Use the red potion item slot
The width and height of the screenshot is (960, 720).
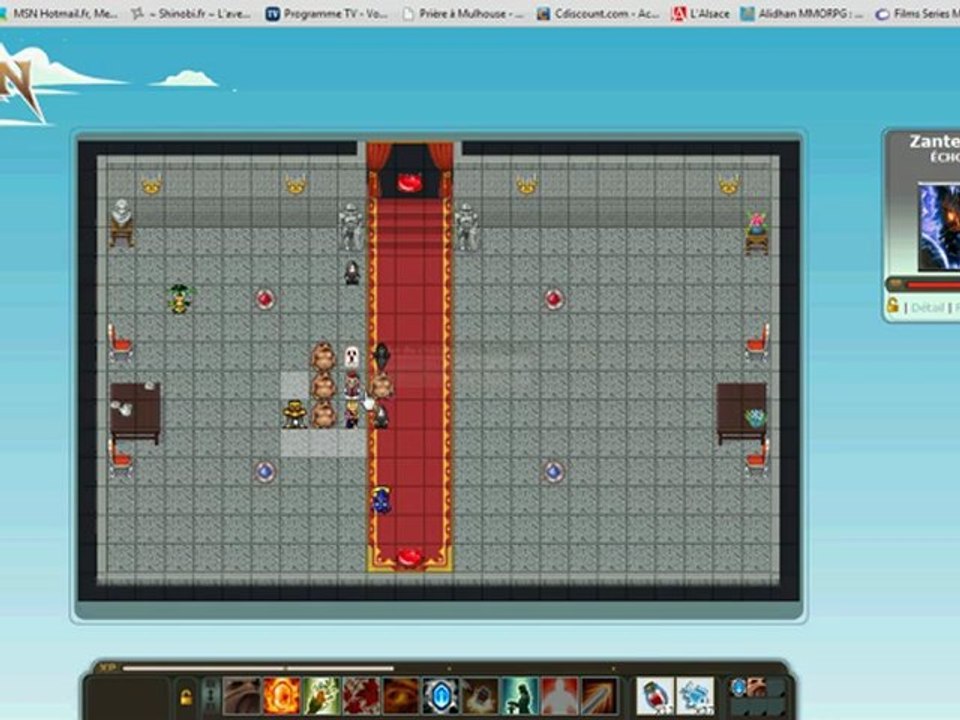click(x=655, y=696)
